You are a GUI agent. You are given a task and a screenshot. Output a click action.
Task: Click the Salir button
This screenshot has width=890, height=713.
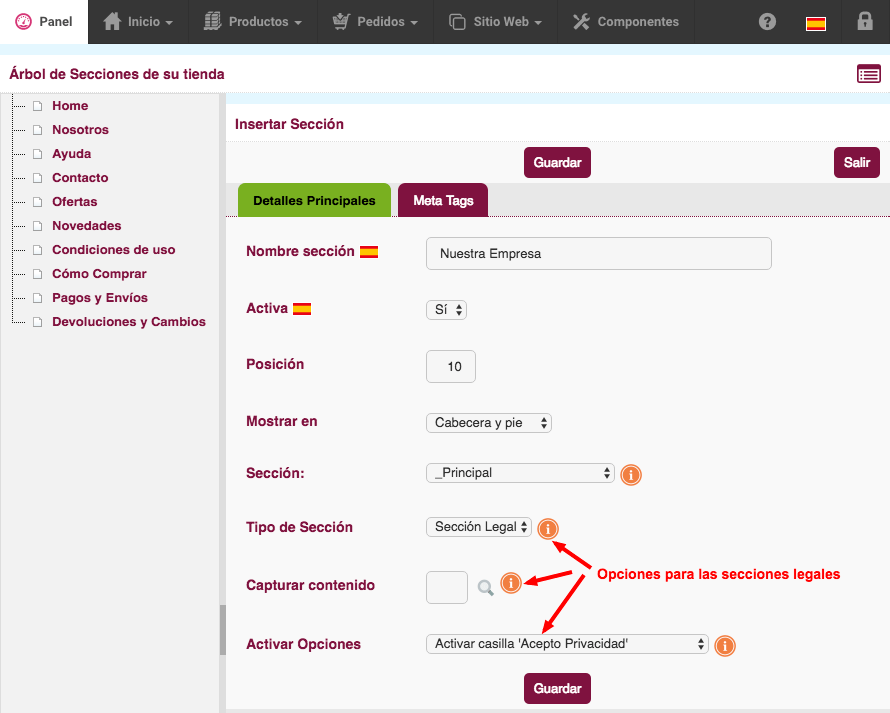(x=857, y=163)
